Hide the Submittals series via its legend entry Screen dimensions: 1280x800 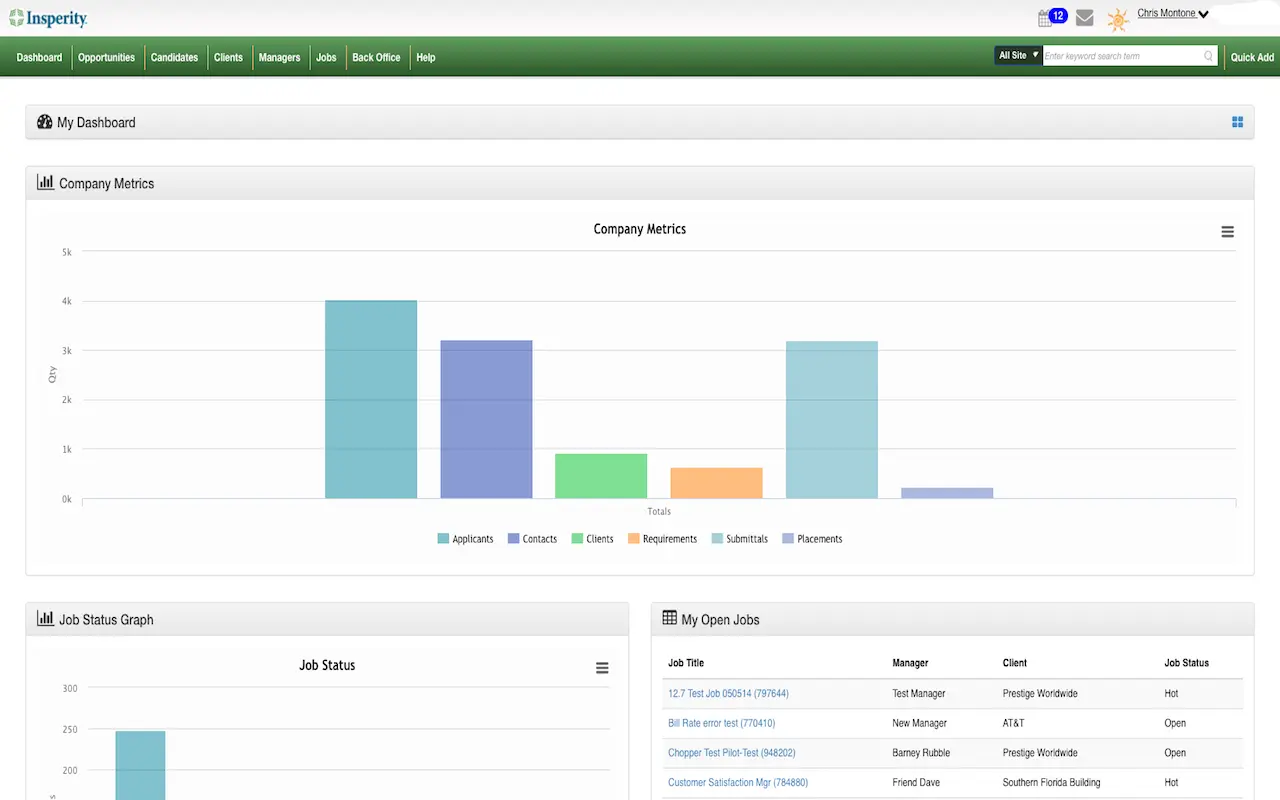(739, 538)
